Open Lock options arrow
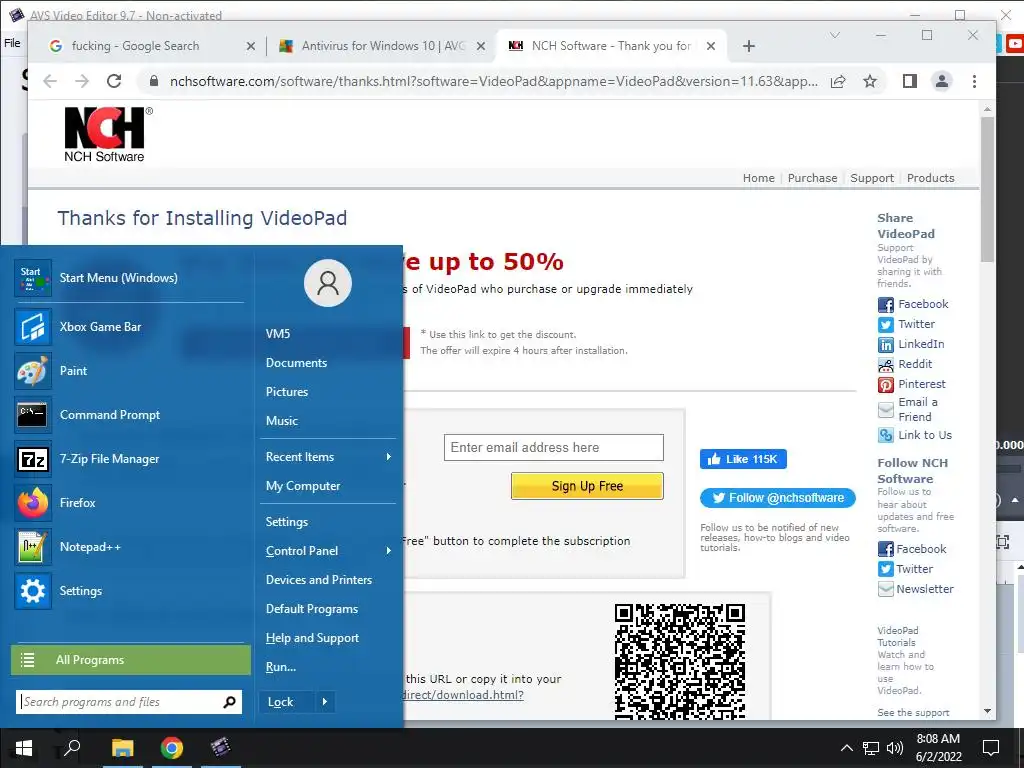The height and width of the screenshot is (768, 1024). [x=325, y=702]
